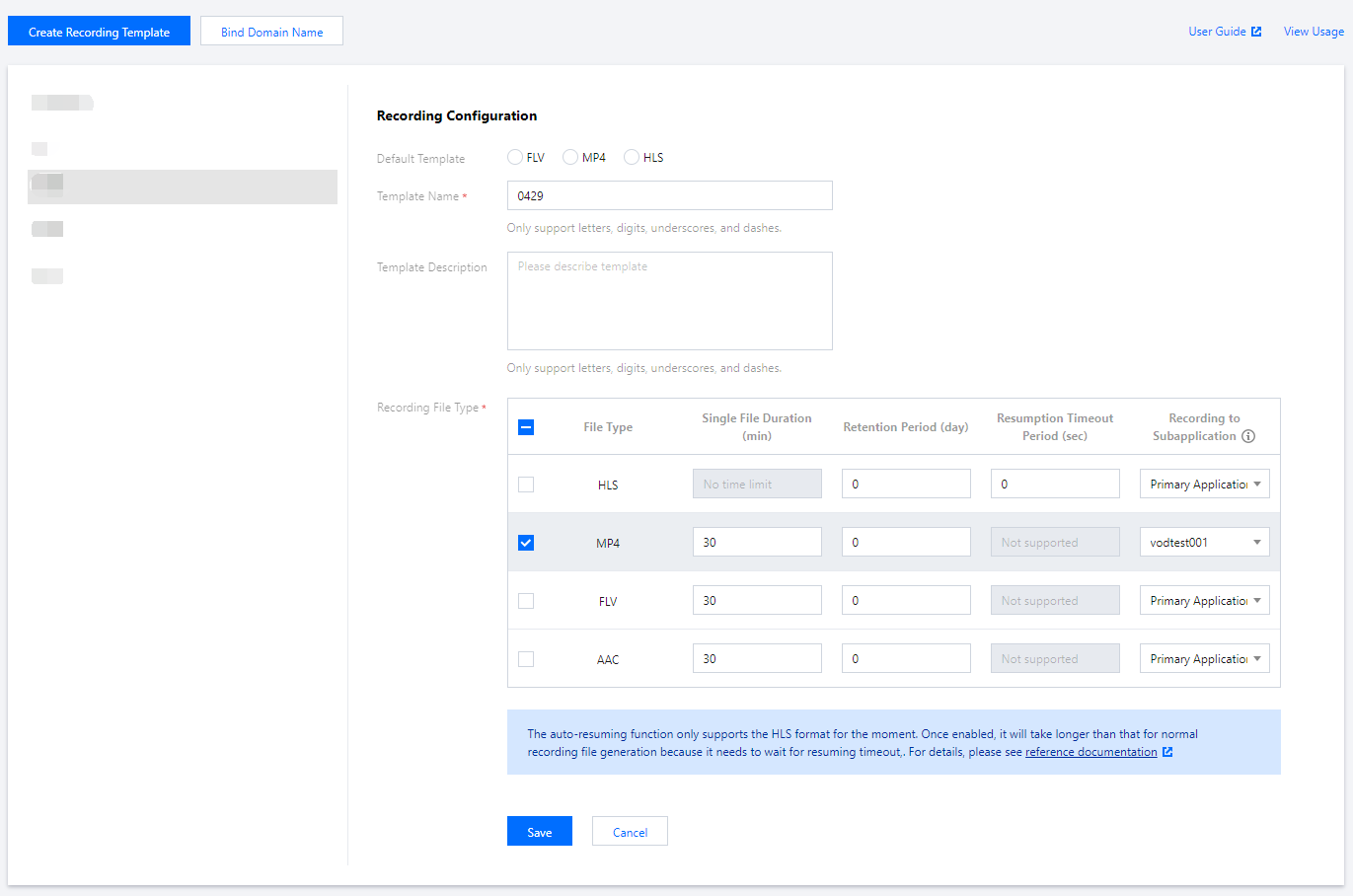Click the Template Description text area
Image resolution: width=1353 pixels, height=896 pixels.
click(x=670, y=301)
